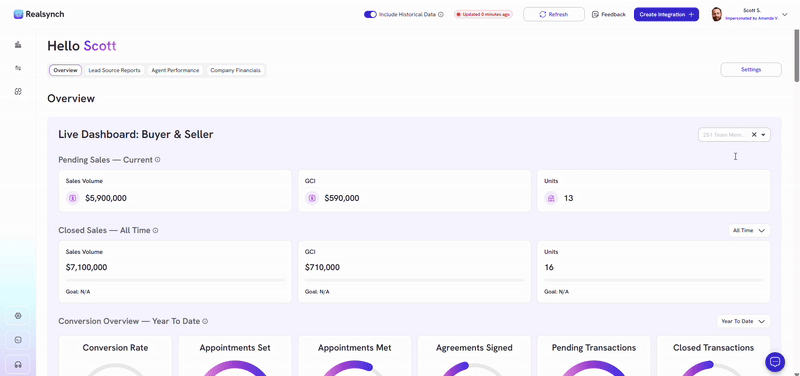Open the integrations grid icon in sidebar

coord(18,91)
